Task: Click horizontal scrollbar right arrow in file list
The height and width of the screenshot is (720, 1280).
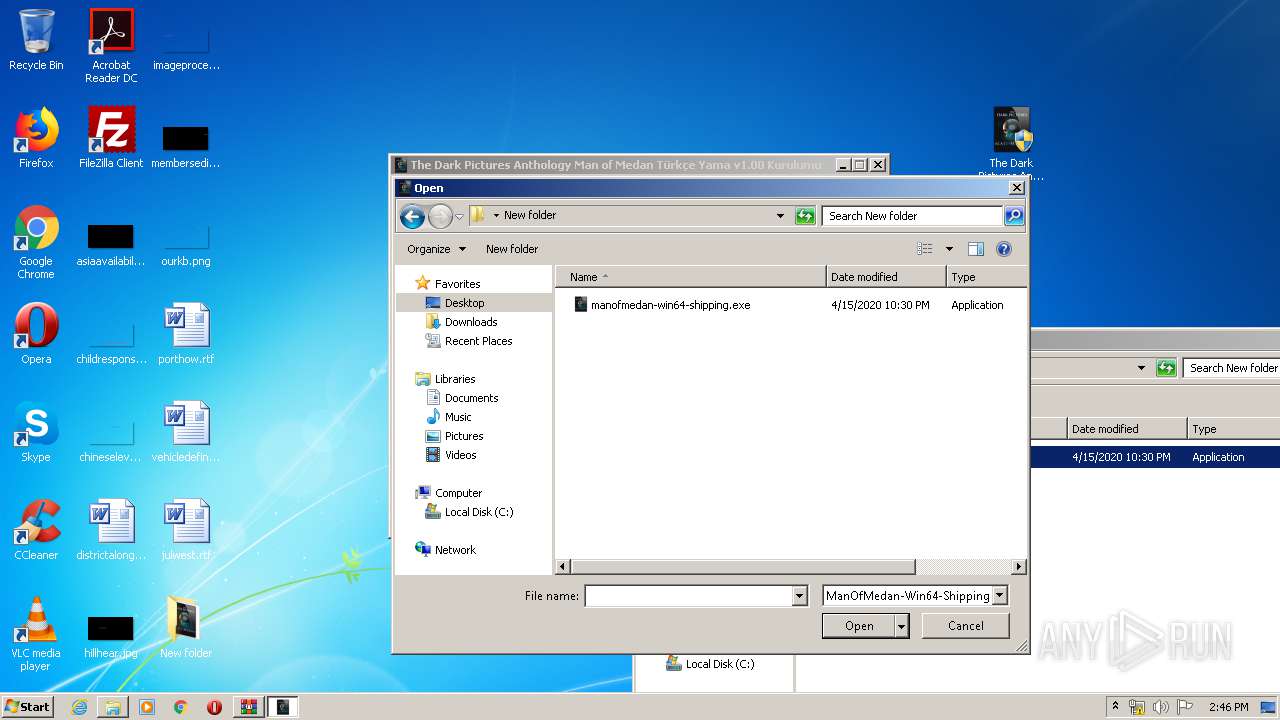Action: pos(1018,567)
